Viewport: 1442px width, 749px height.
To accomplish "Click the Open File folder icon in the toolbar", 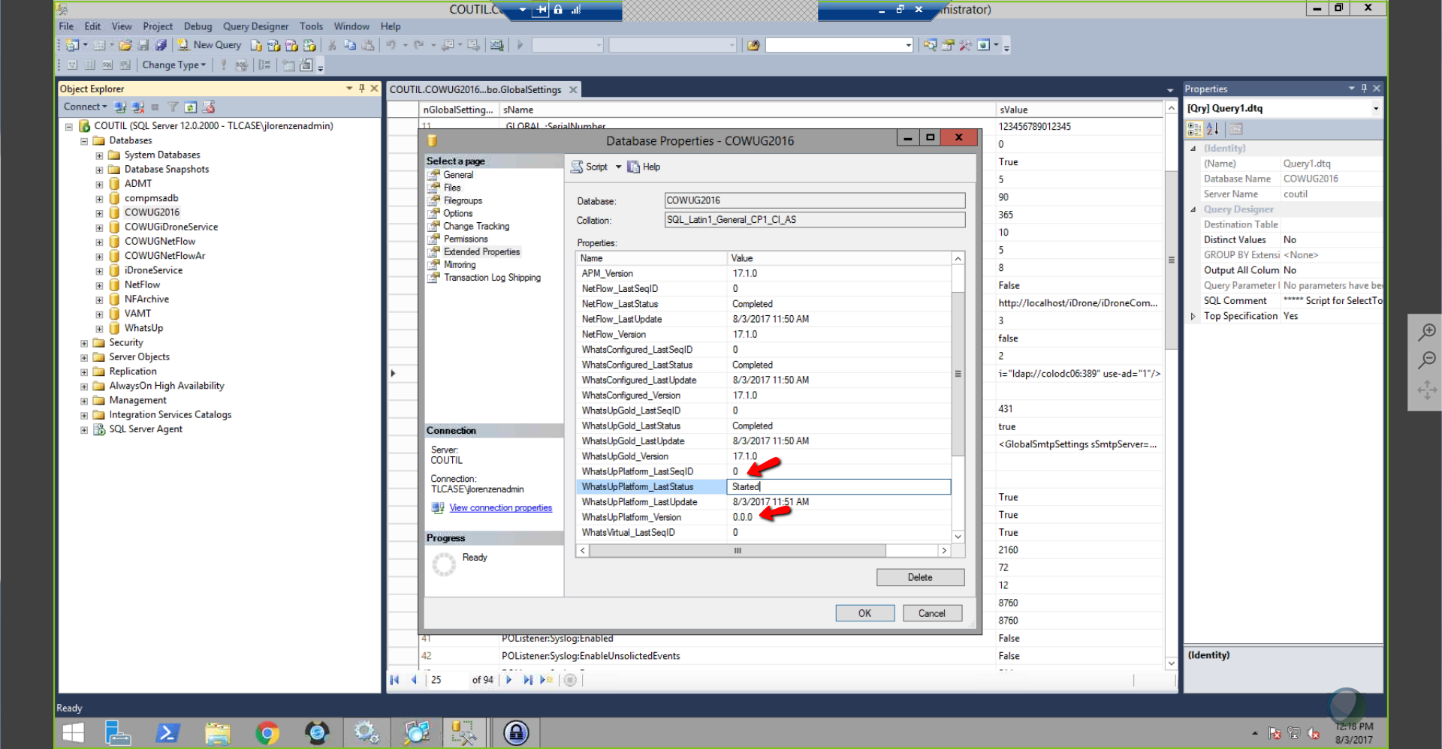I will click(x=125, y=45).
